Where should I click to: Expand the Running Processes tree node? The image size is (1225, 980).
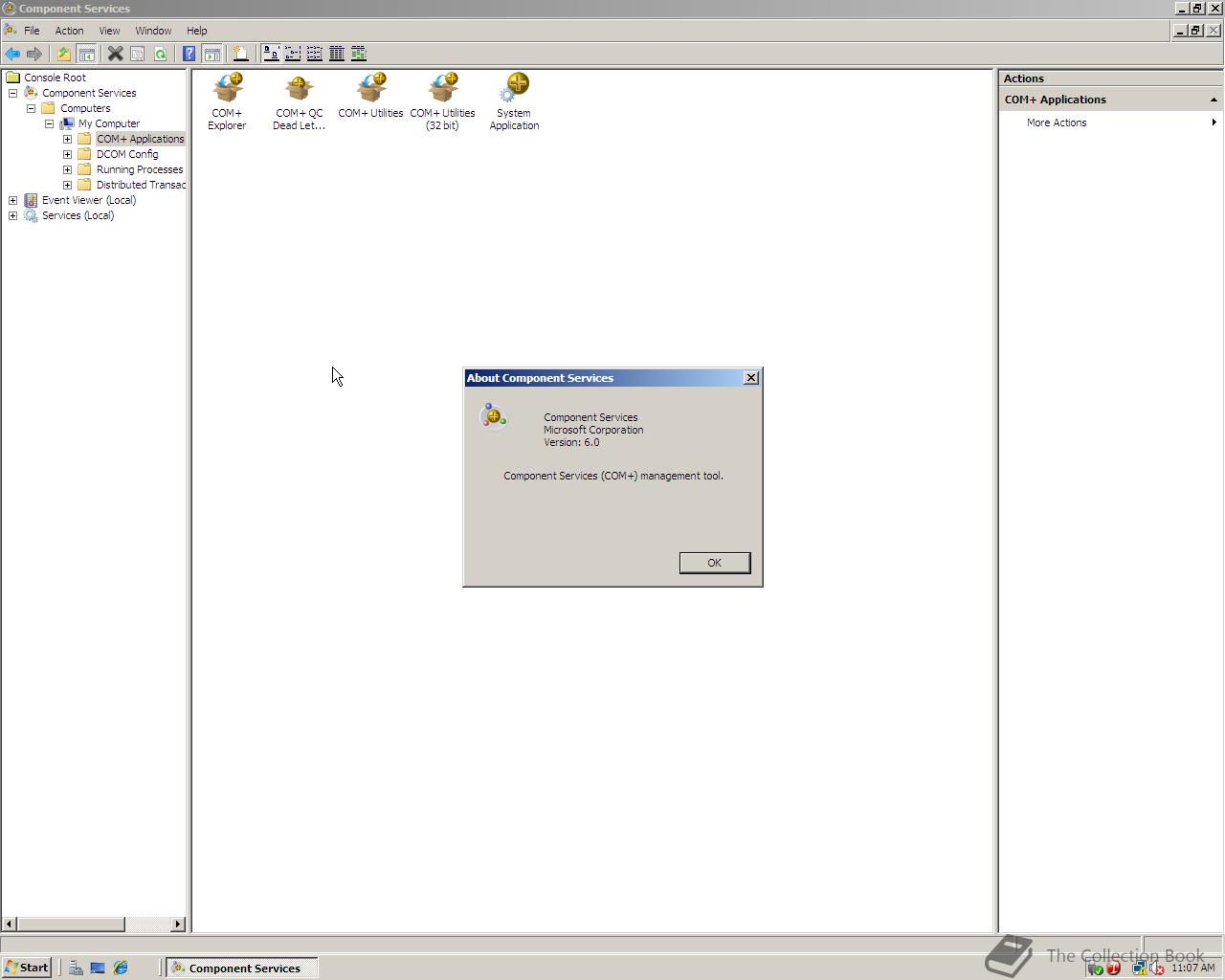pyautogui.click(x=68, y=169)
